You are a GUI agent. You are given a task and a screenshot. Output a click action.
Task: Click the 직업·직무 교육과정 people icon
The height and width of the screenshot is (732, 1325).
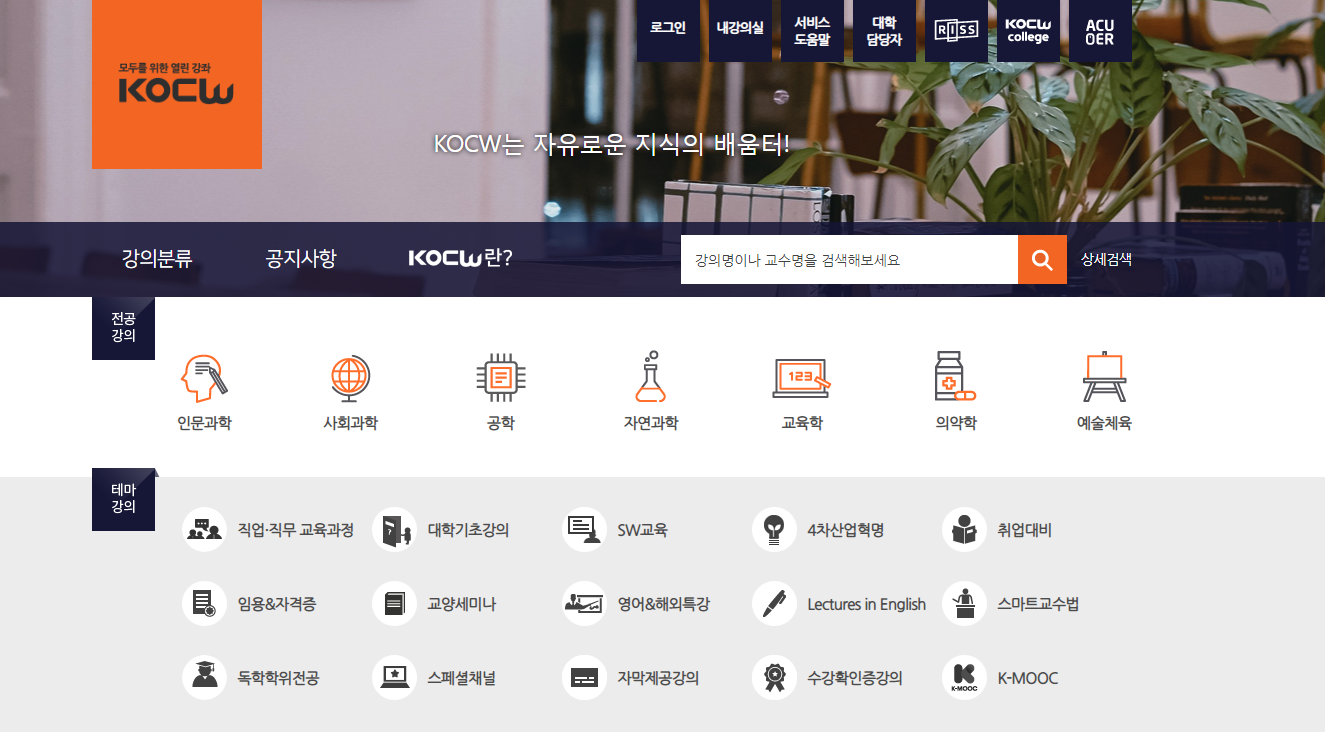coord(204,530)
